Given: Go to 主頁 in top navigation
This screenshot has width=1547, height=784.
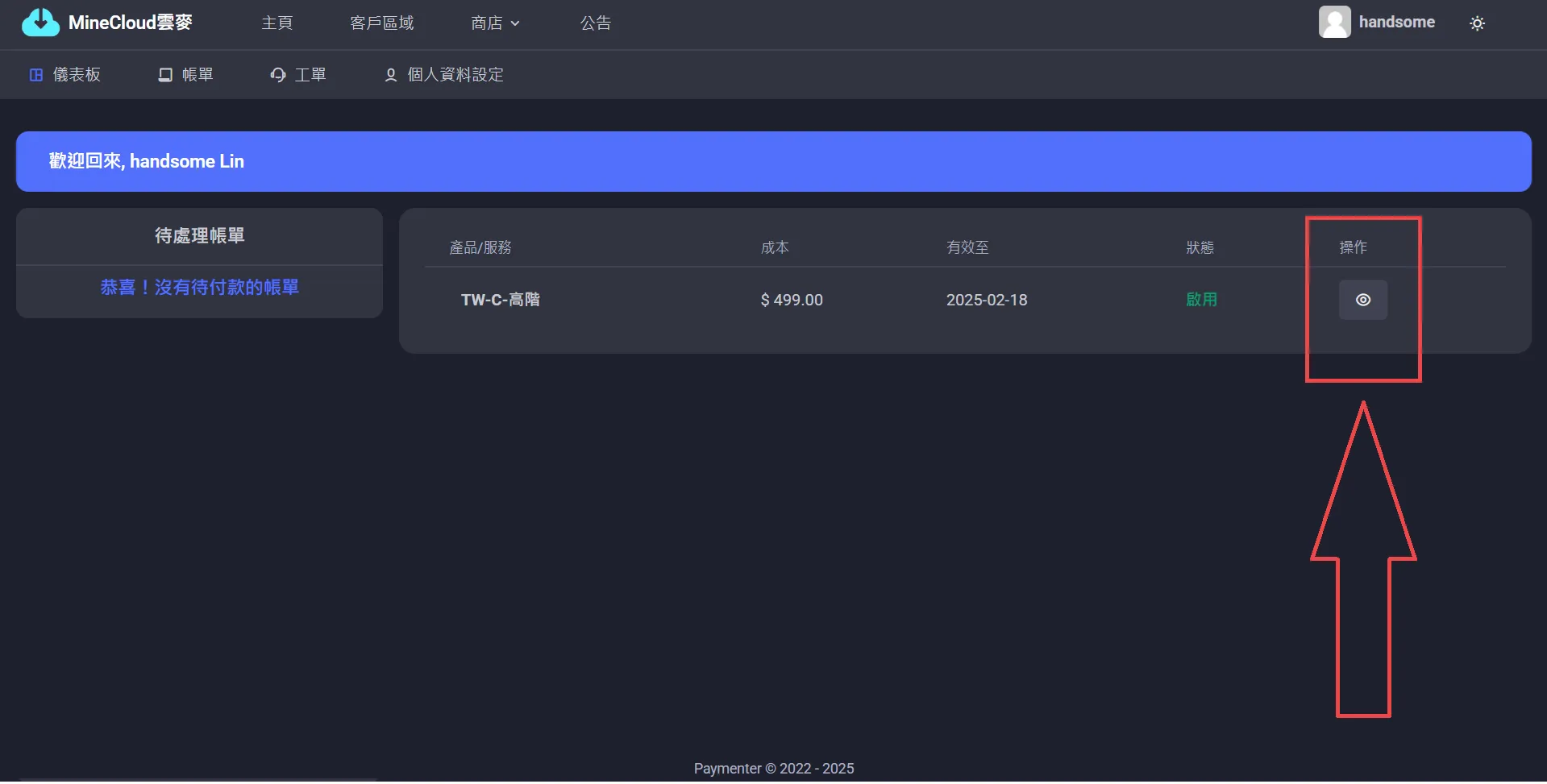Looking at the screenshot, I should pos(277,23).
